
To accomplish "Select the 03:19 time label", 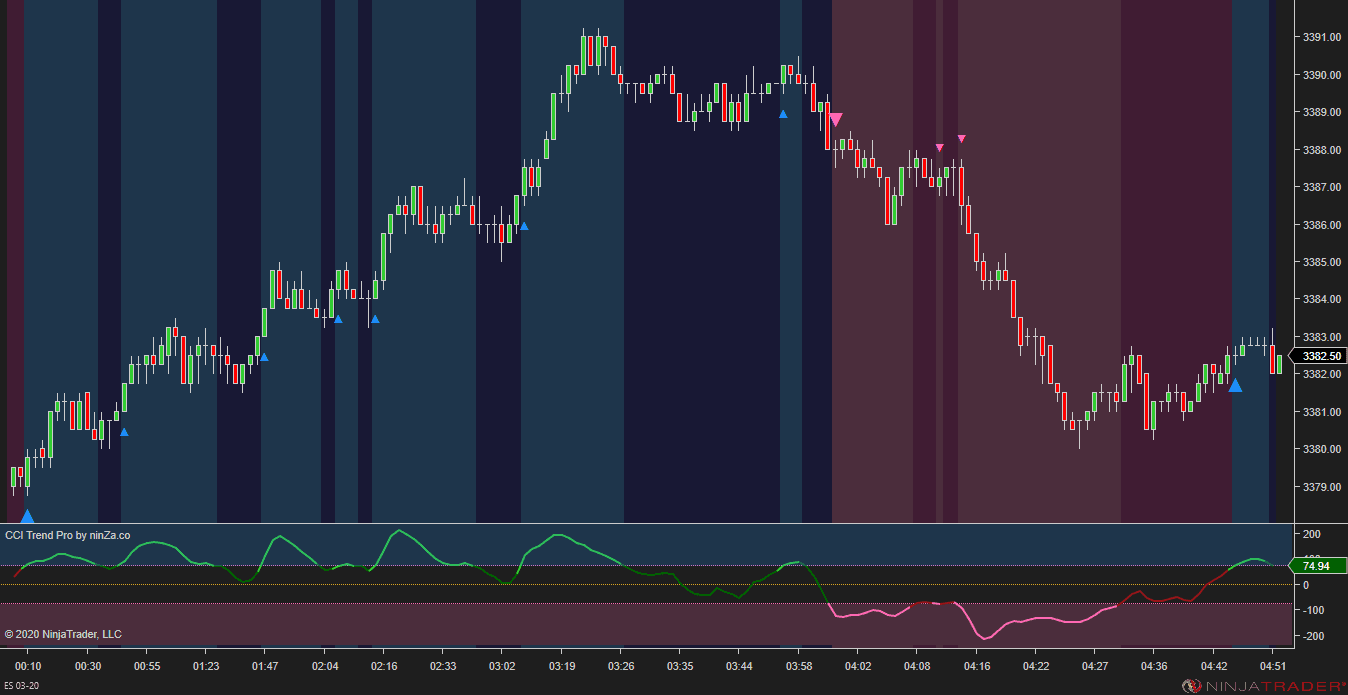I will pos(562,666).
